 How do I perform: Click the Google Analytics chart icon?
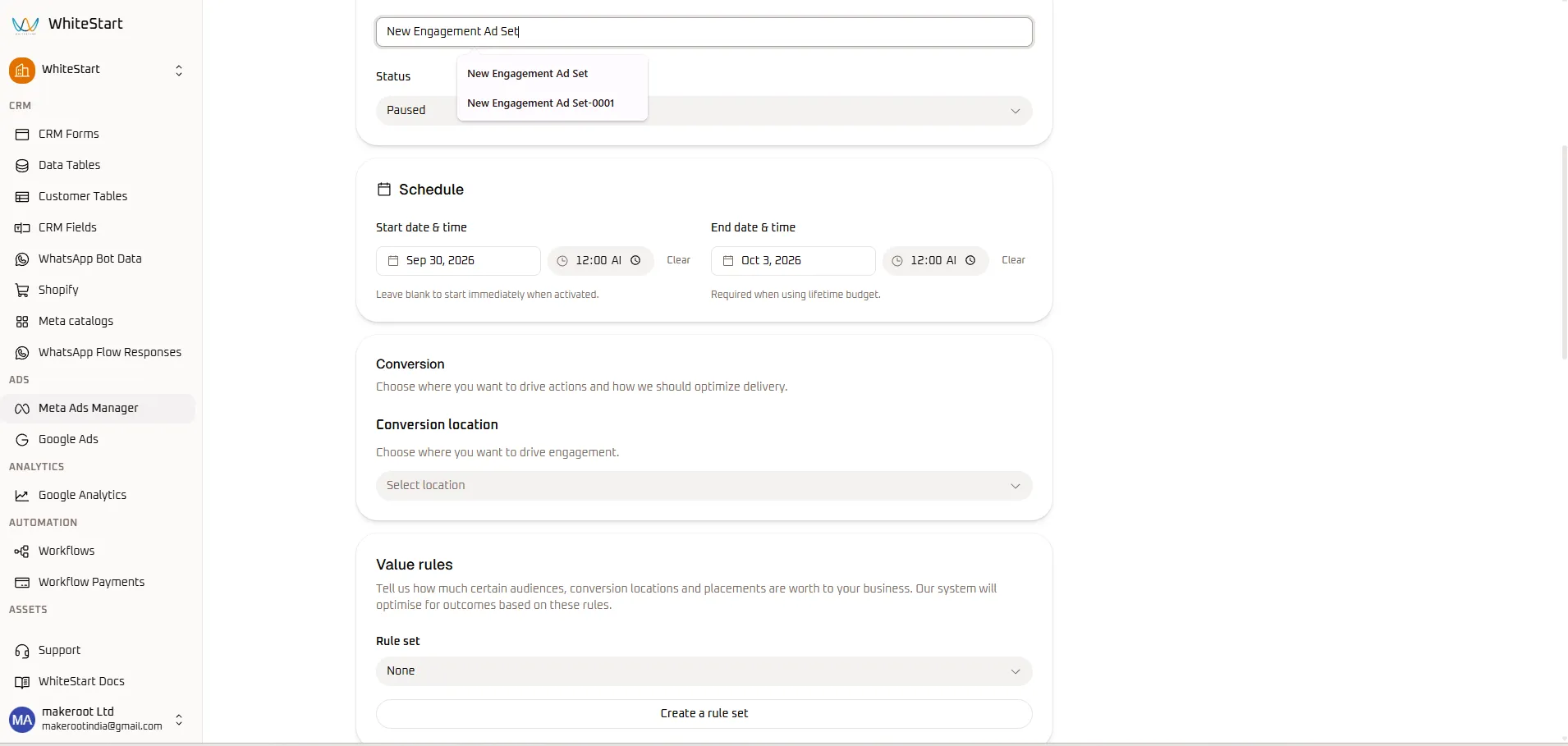click(22, 495)
